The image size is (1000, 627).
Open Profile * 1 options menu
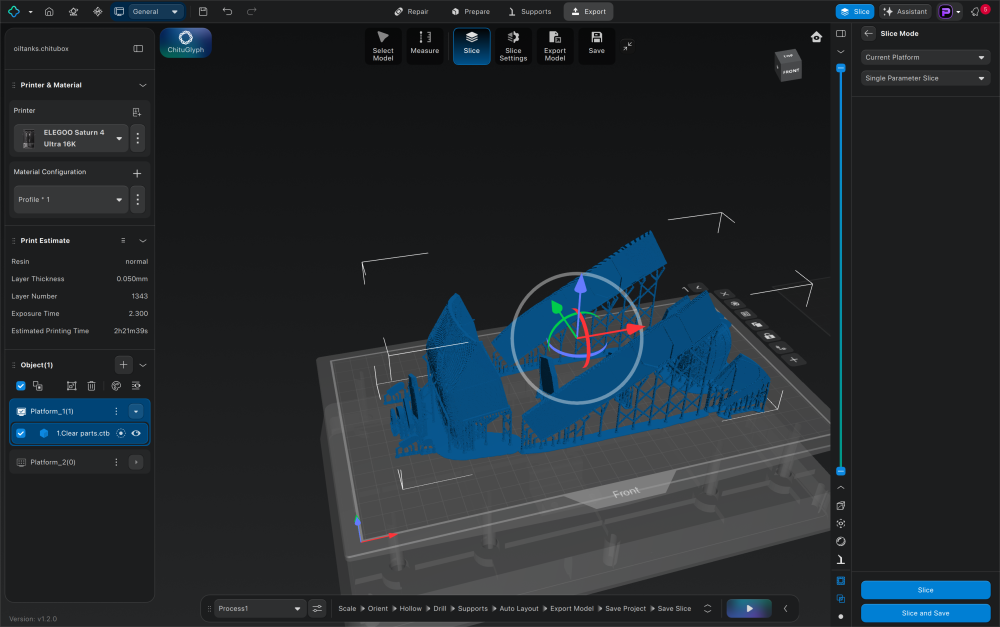pyautogui.click(x=138, y=200)
